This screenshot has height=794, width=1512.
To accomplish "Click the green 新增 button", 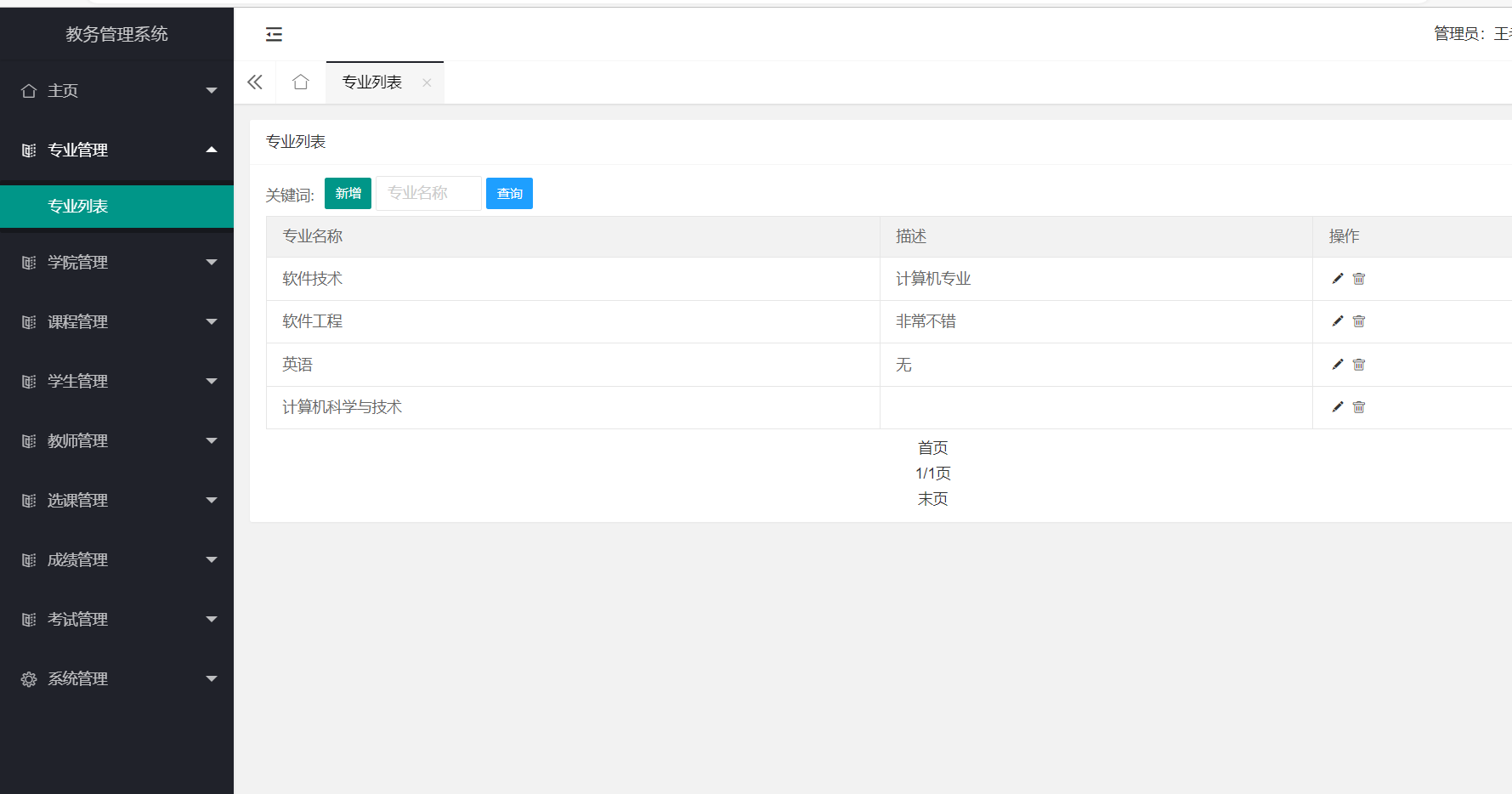I will [x=348, y=194].
